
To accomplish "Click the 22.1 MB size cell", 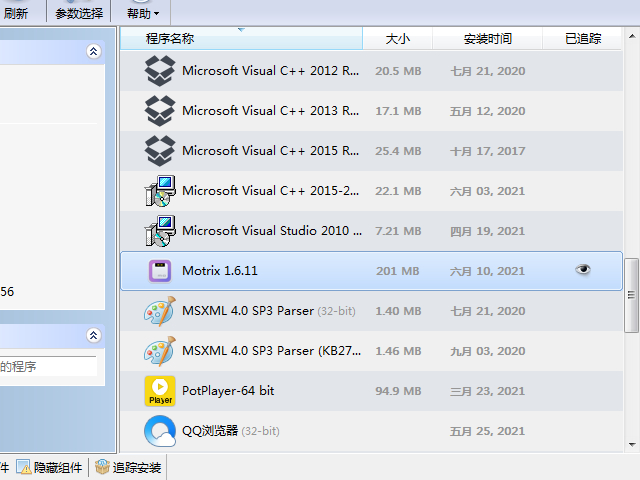I will [398, 191].
